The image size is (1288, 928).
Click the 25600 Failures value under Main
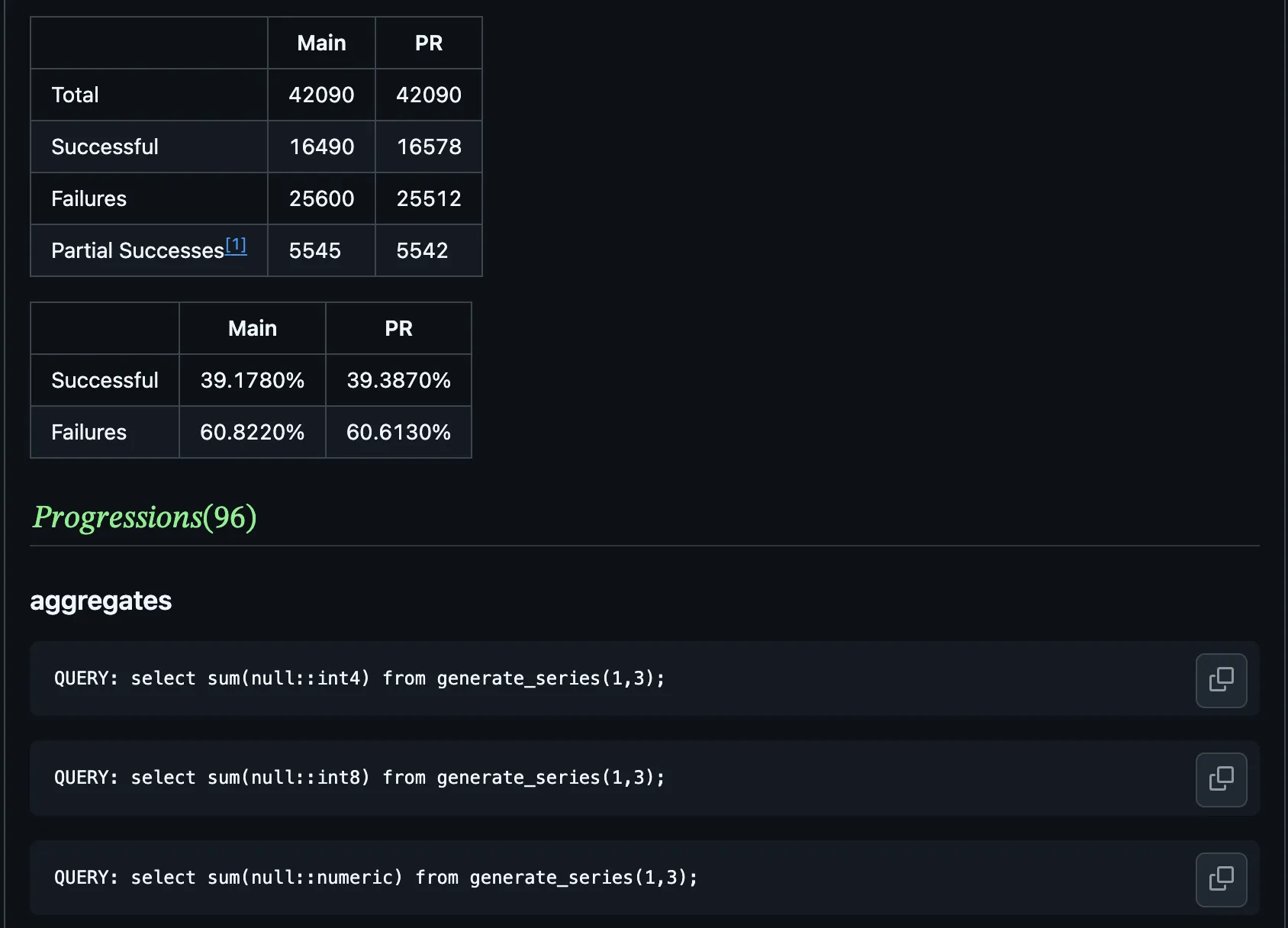[x=320, y=198]
